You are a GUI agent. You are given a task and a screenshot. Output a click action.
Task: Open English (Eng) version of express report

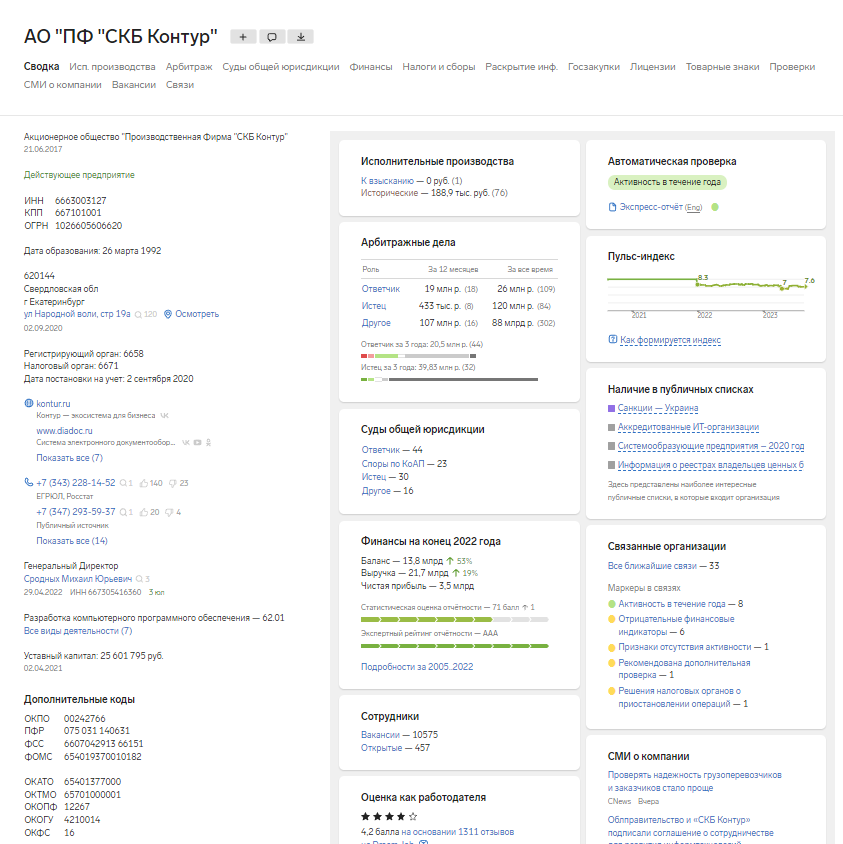tap(693, 208)
